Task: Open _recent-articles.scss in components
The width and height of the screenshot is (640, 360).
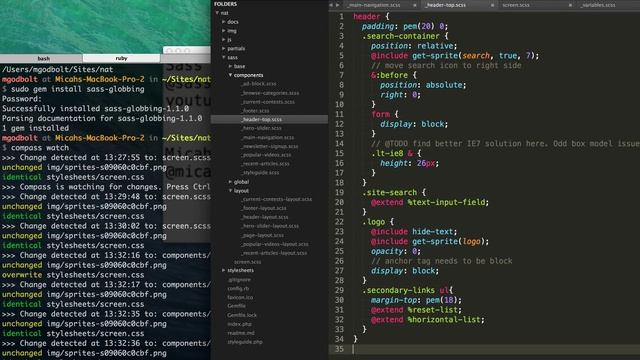Action: (265, 164)
